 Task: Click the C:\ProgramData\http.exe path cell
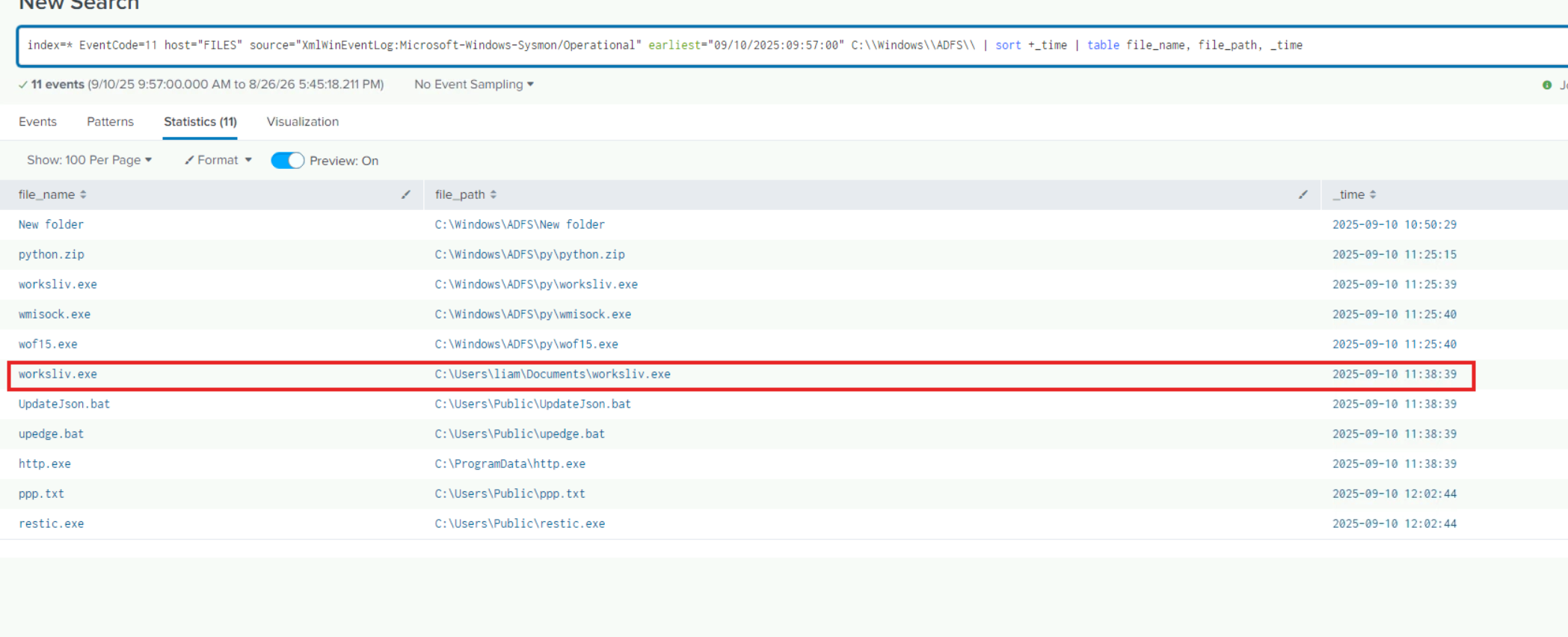click(510, 464)
